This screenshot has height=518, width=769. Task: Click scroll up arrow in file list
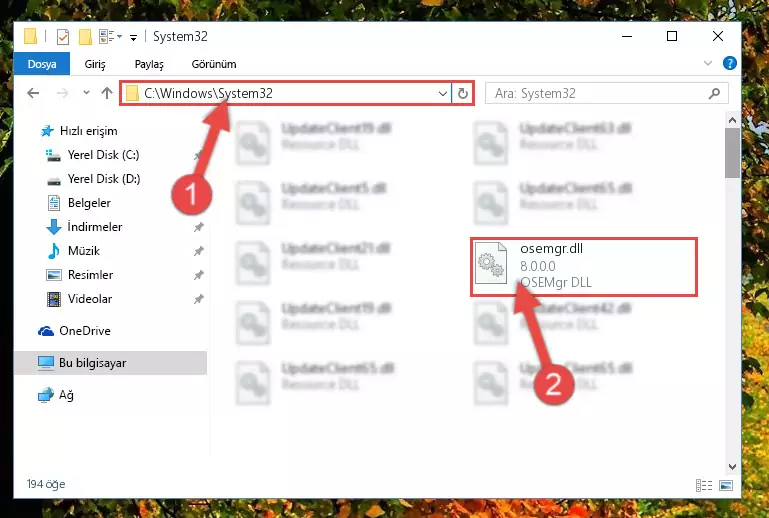tap(732, 120)
